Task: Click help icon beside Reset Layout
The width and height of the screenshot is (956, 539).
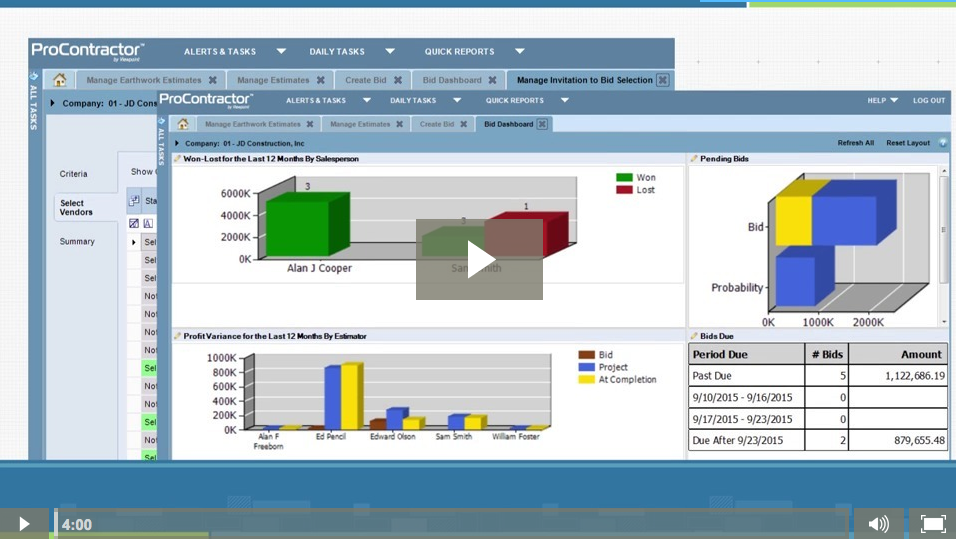Action: tap(943, 143)
